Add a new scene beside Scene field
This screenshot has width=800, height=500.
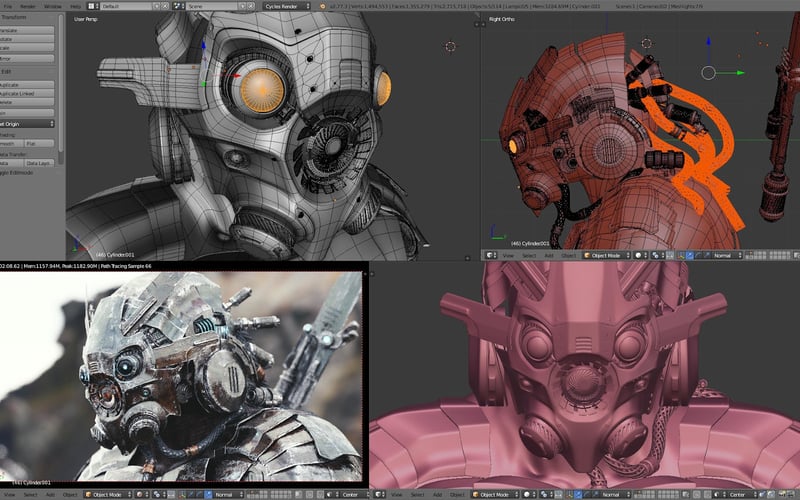coord(242,6)
